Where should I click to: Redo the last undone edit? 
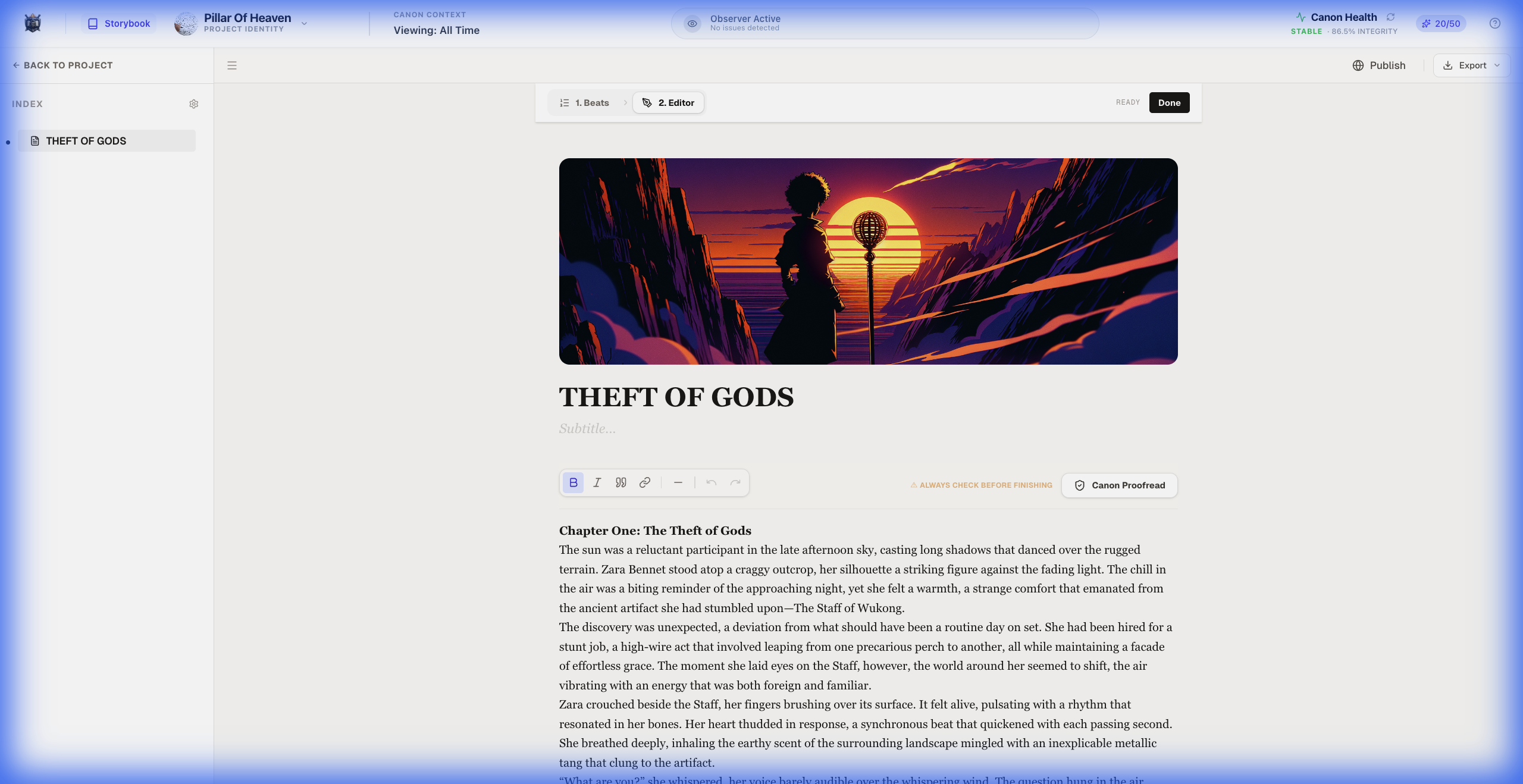click(735, 483)
